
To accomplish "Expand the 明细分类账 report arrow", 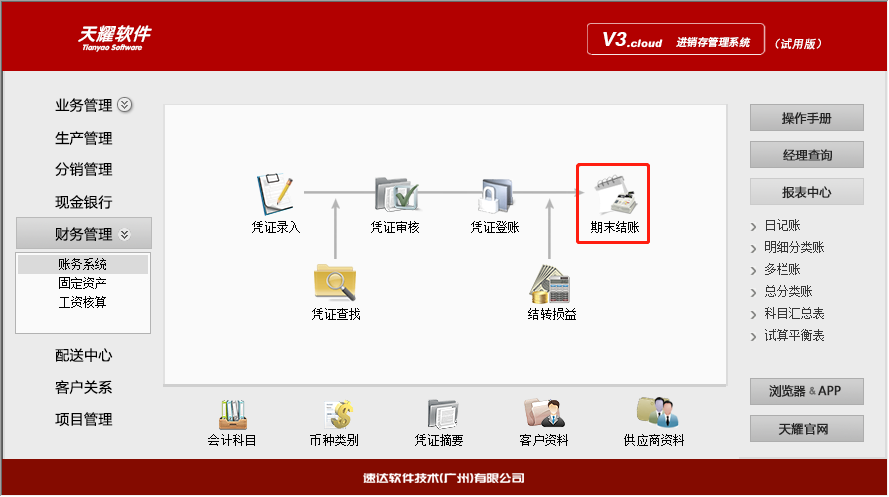I will (x=753, y=248).
